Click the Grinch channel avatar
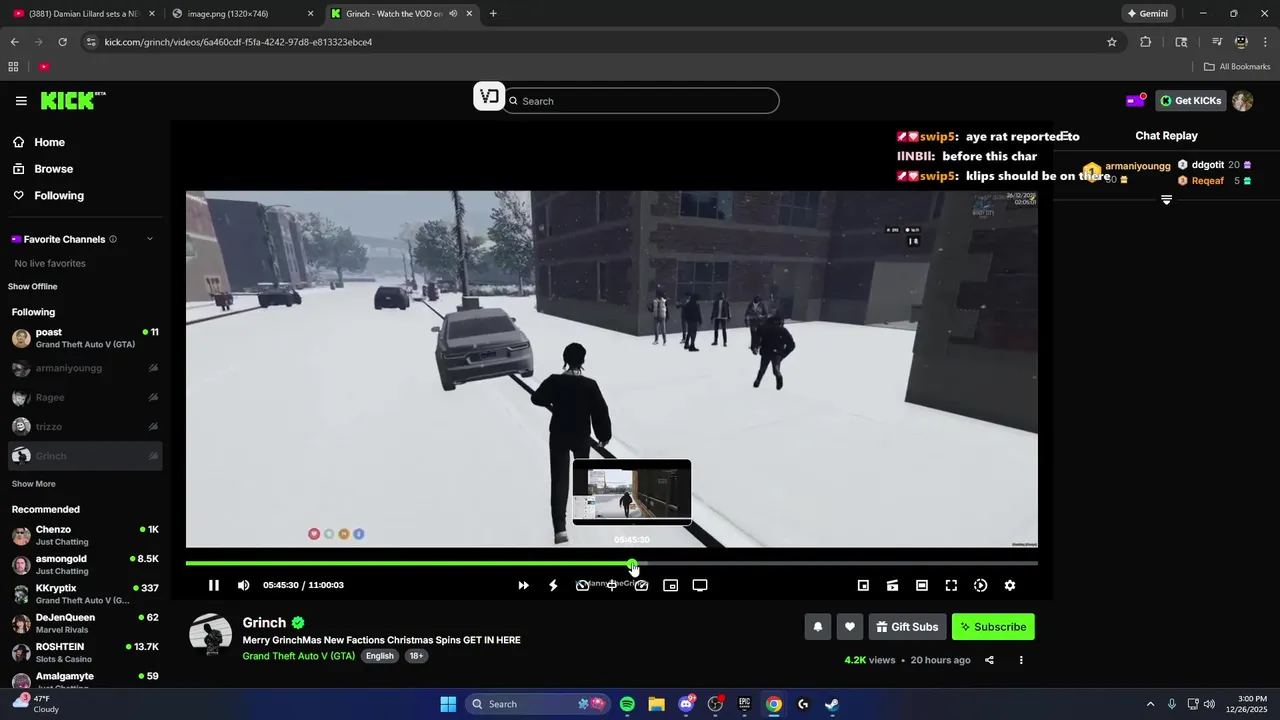 pos(210,636)
